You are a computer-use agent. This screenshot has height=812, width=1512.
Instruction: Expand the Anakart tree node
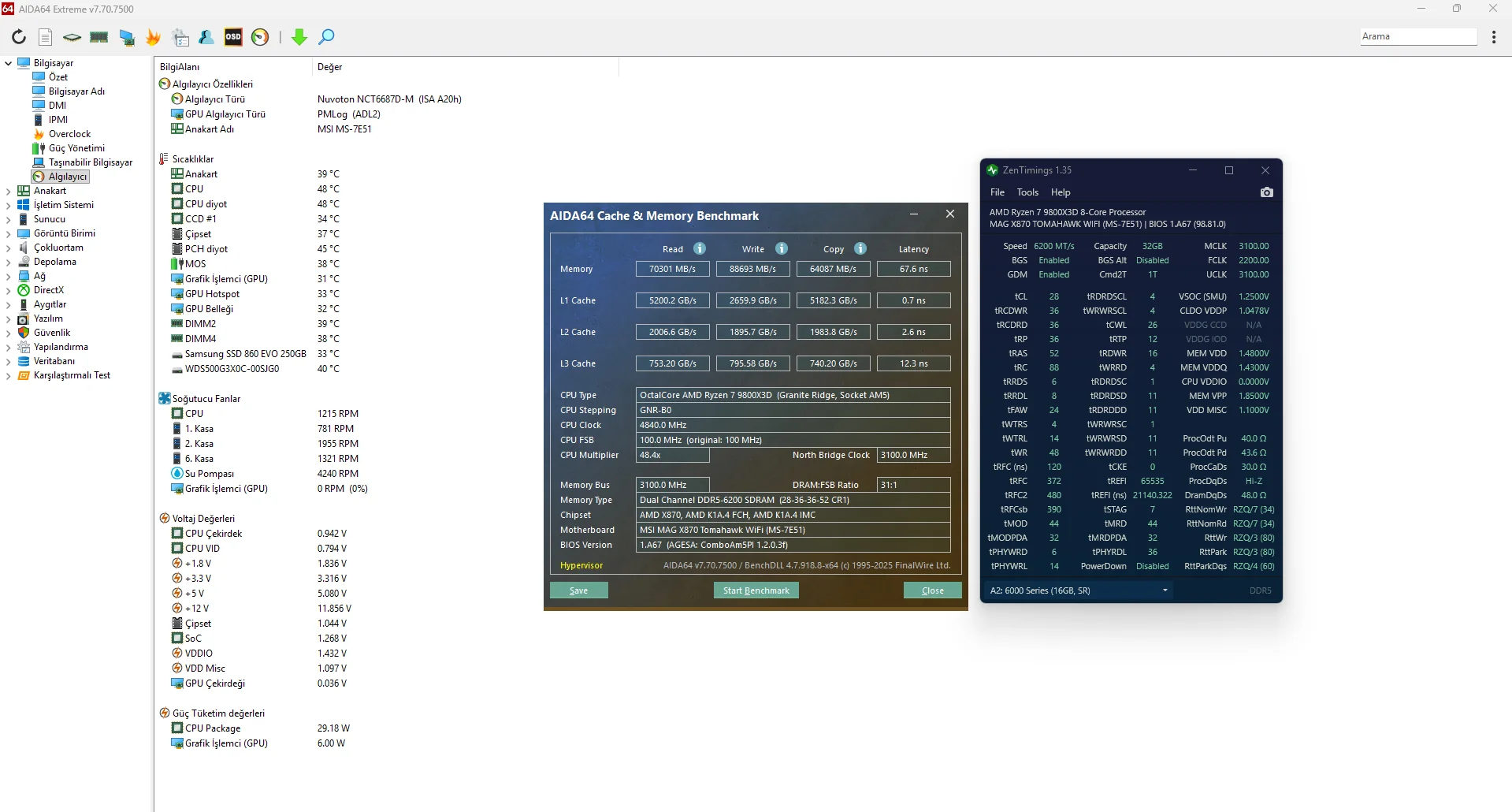(x=9, y=191)
